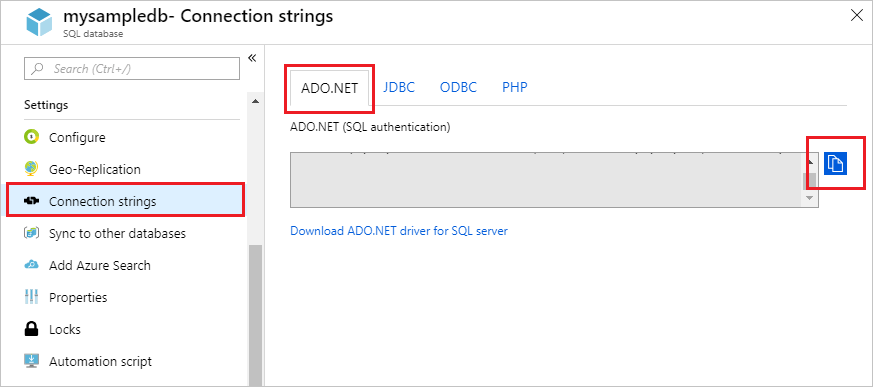Download ADO.NET driver for SQL server

pyautogui.click(x=399, y=231)
